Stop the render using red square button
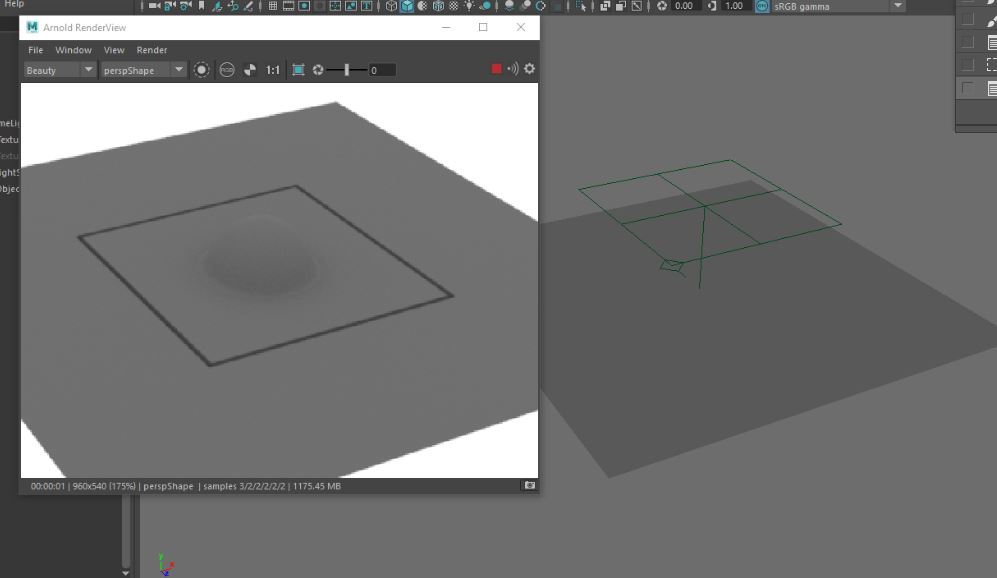The width and height of the screenshot is (997, 578). tap(495, 70)
